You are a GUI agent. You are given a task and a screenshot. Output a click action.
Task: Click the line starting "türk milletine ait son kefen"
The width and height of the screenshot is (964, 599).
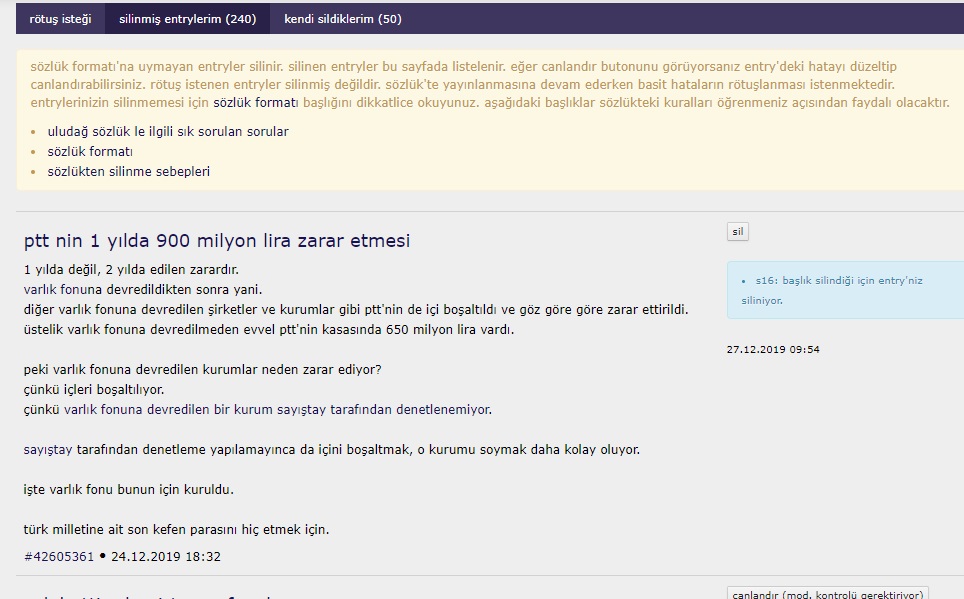coord(176,530)
